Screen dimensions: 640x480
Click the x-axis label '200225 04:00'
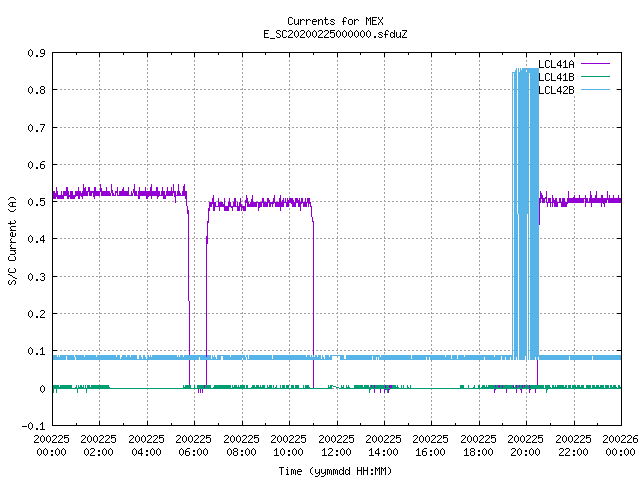pos(147,446)
